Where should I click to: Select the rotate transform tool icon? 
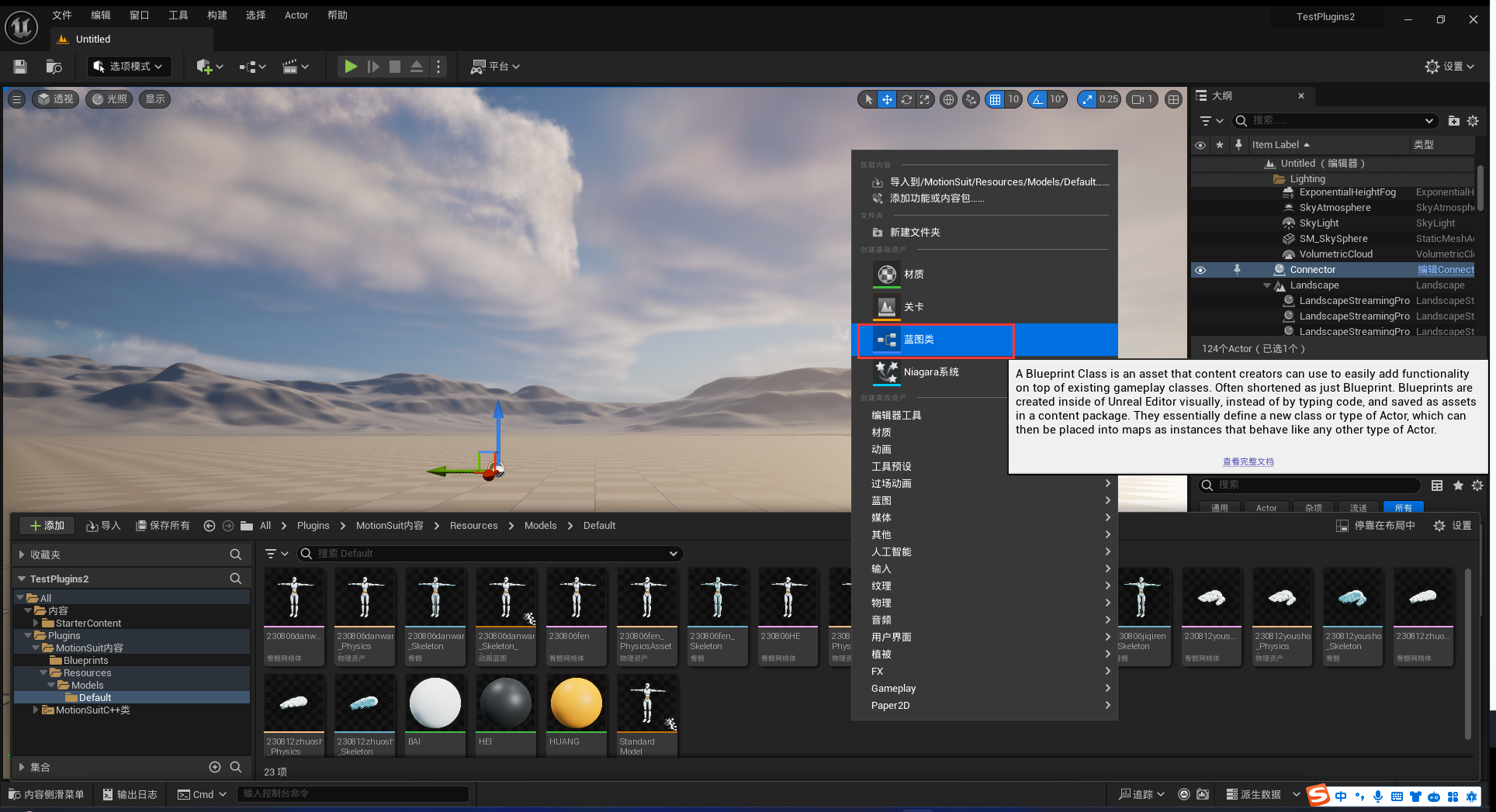[x=906, y=99]
